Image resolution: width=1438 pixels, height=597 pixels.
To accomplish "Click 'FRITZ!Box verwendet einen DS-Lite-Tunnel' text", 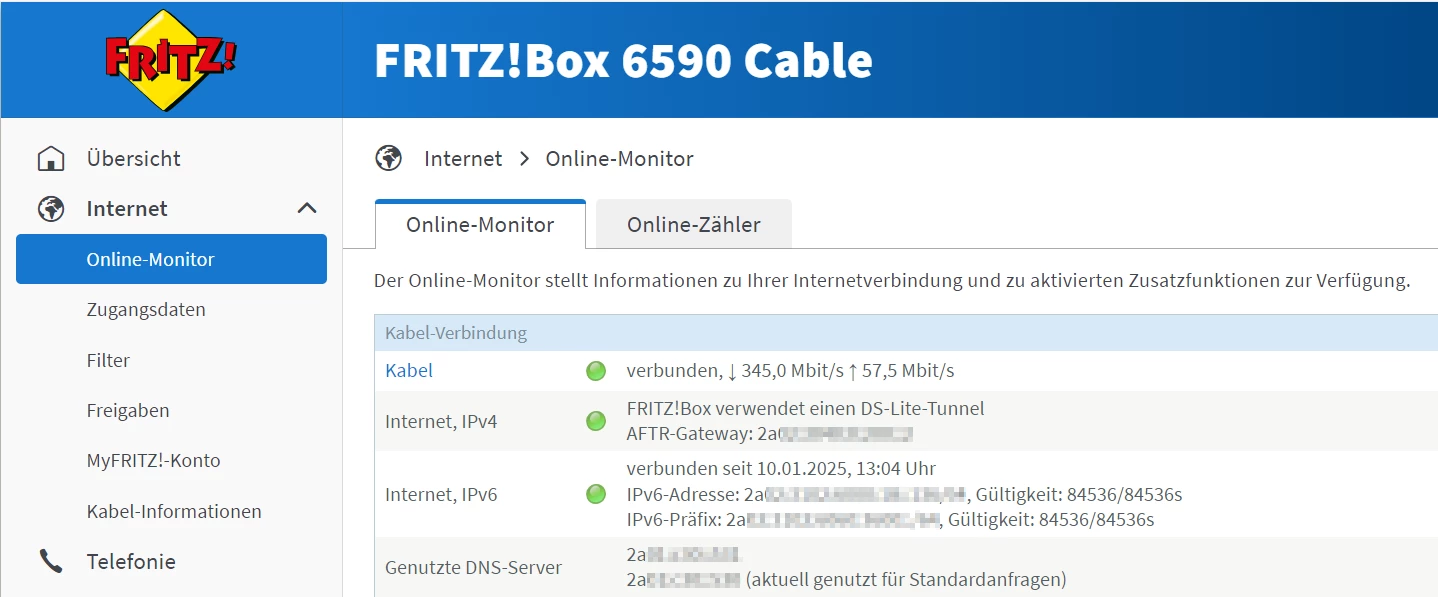I will (x=805, y=408).
